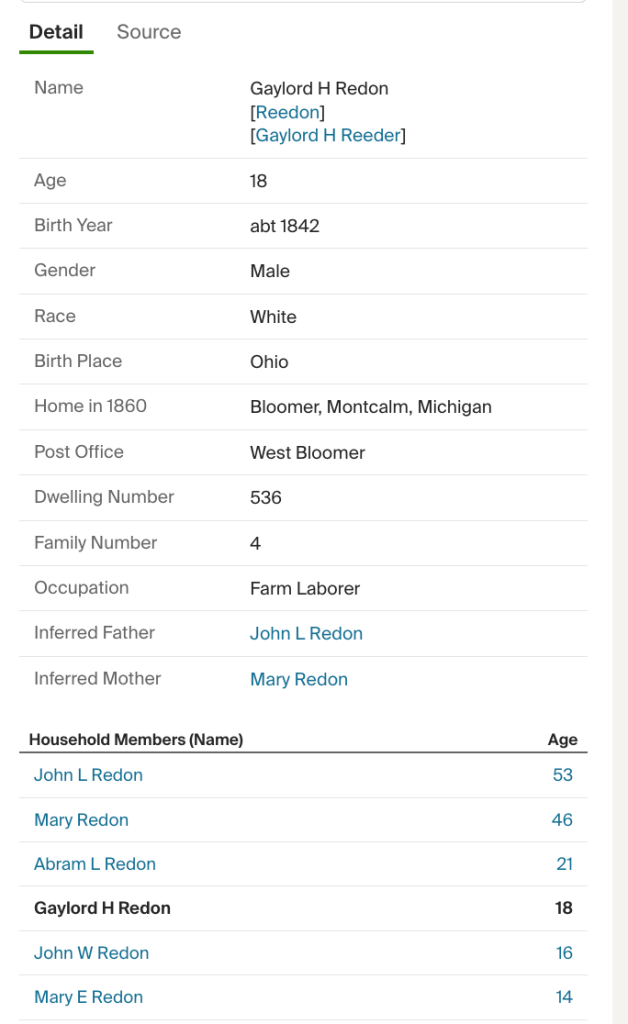Click the Age column header
The image size is (628, 1024).
point(562,740)
